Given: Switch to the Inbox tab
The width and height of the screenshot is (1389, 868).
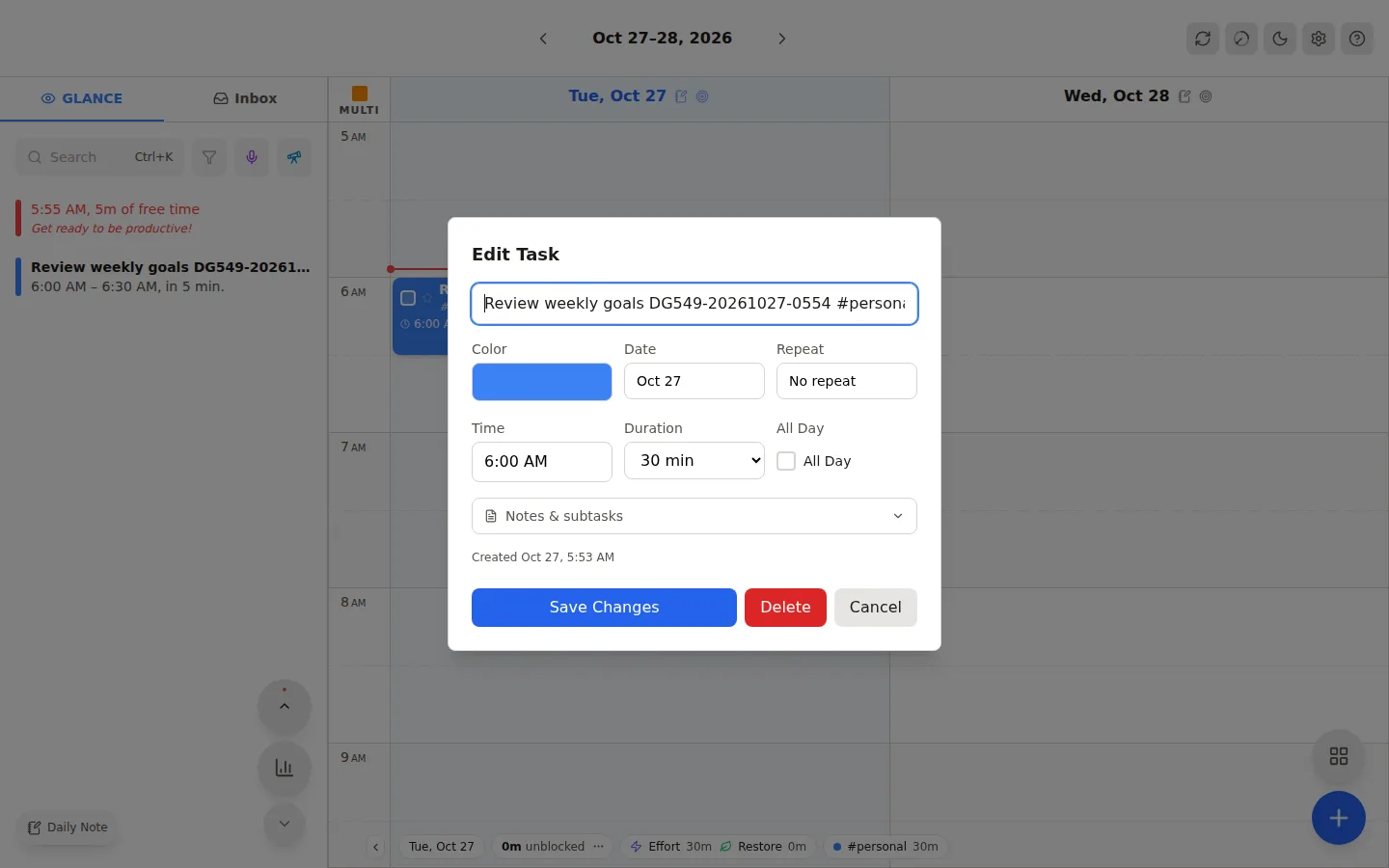Looking at the screenshot, I should pos(245,98).
